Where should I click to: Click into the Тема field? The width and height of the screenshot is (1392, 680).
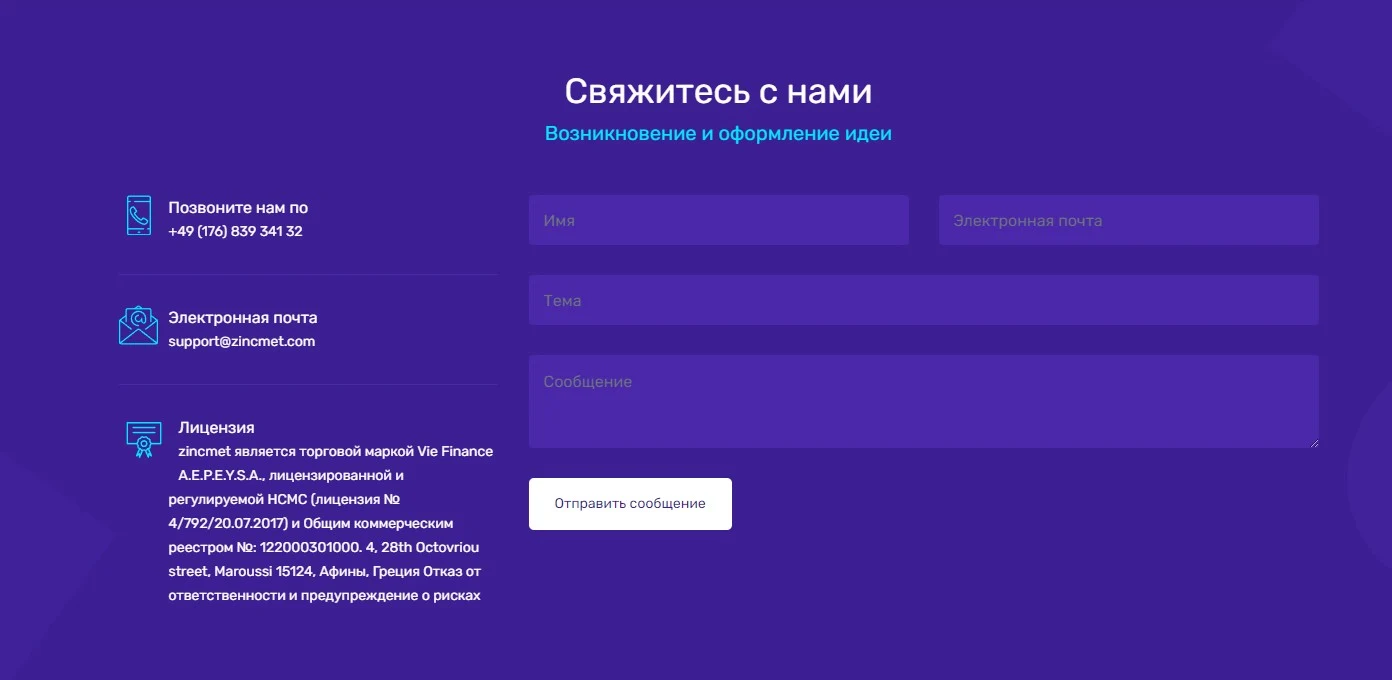923,300
